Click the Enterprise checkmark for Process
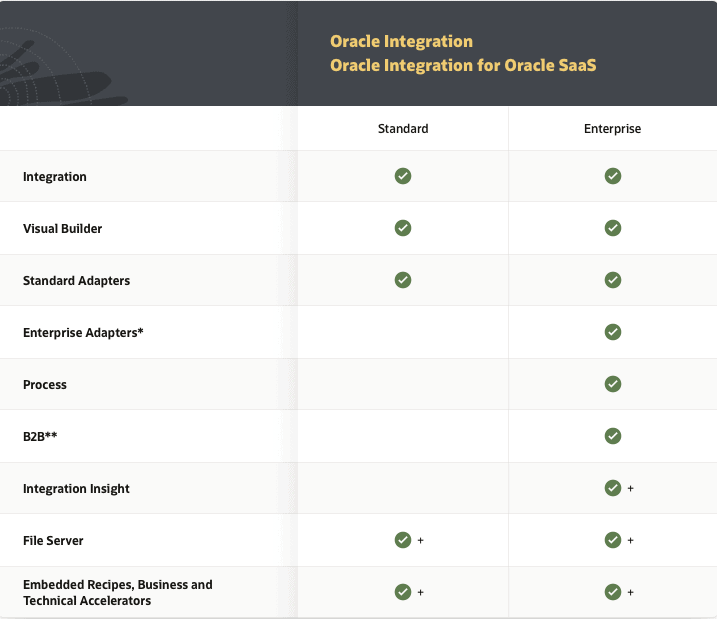The image size is (717, 619). (613, 384)
